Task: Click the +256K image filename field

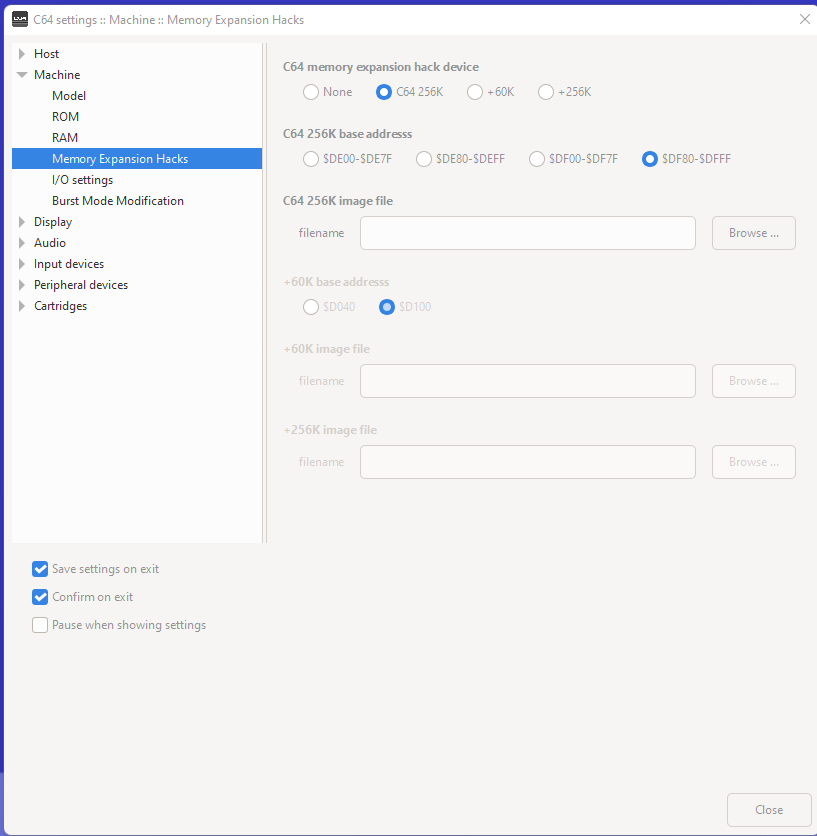Action: 527,462
